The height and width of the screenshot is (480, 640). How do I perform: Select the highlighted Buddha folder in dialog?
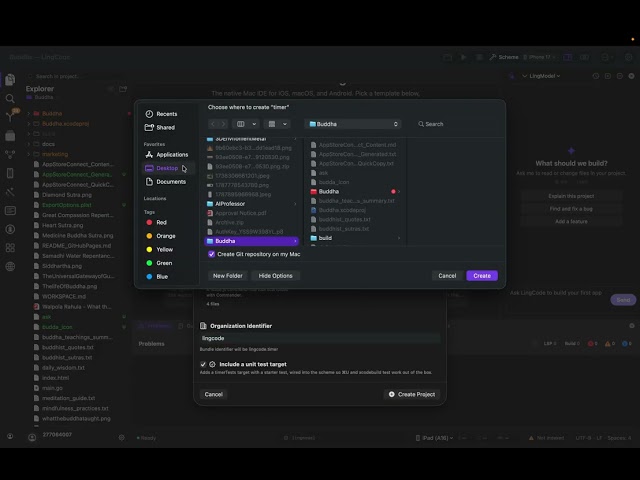click(x=251, y=241)
